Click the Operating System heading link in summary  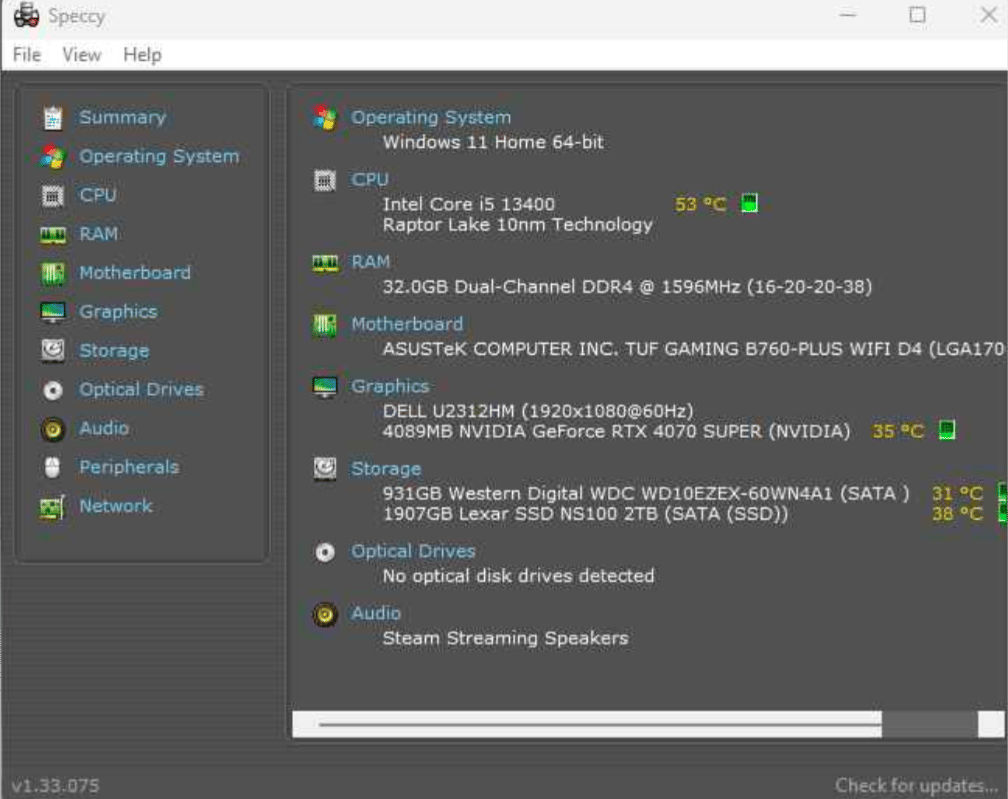point(431,118)
